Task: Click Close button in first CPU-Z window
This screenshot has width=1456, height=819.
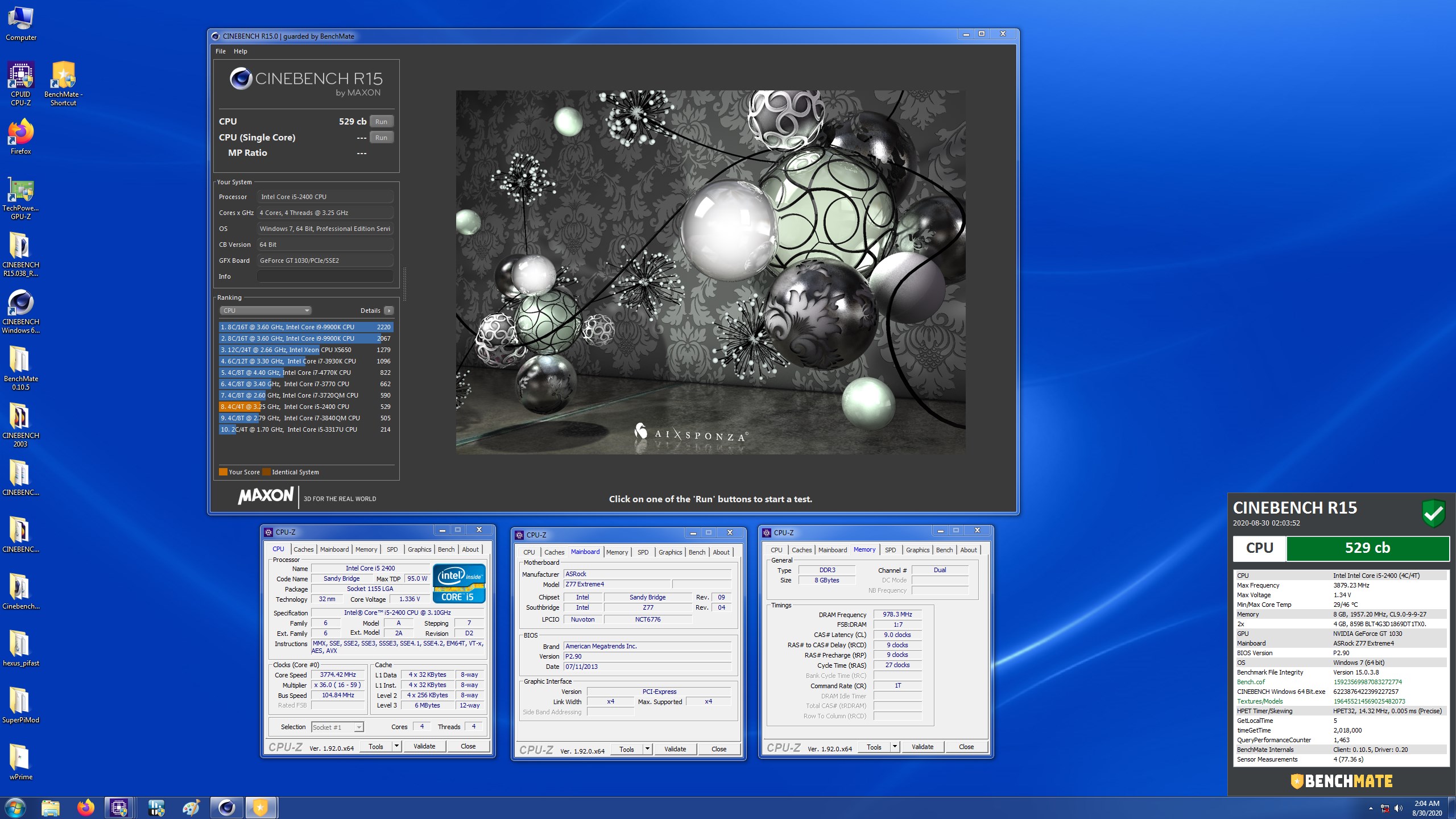Action: click(x=468, y=747)
